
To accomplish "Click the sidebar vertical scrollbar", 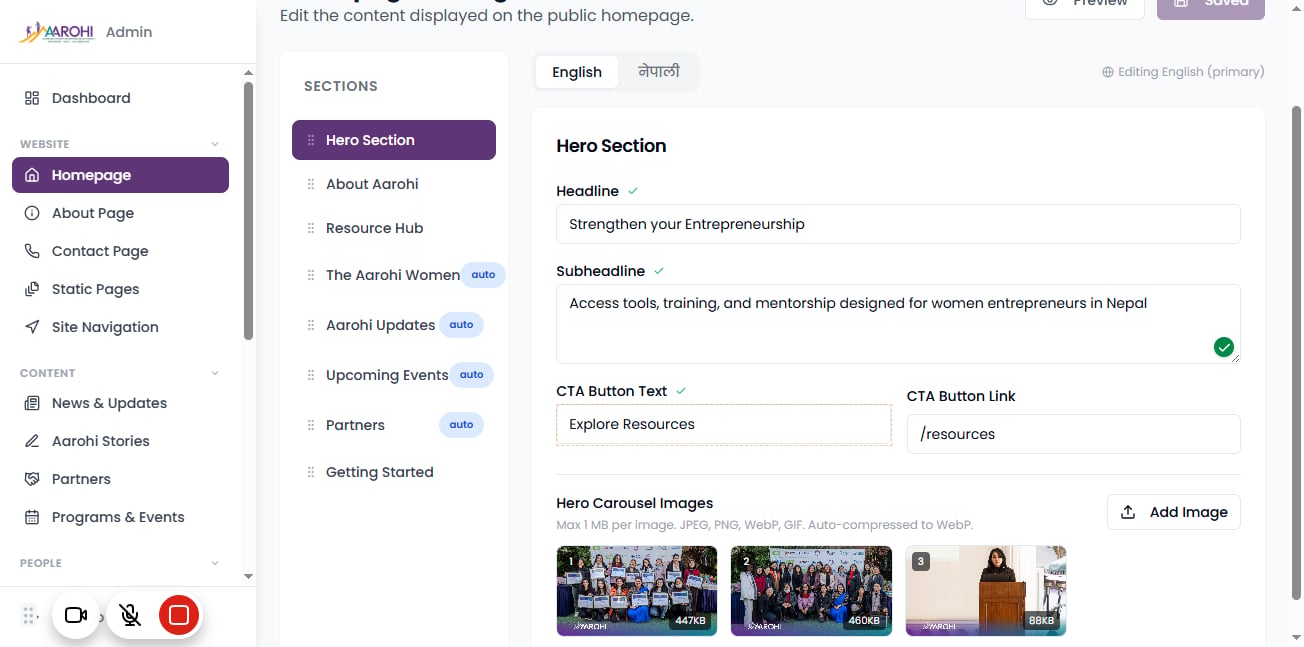I will pos(248,210).
